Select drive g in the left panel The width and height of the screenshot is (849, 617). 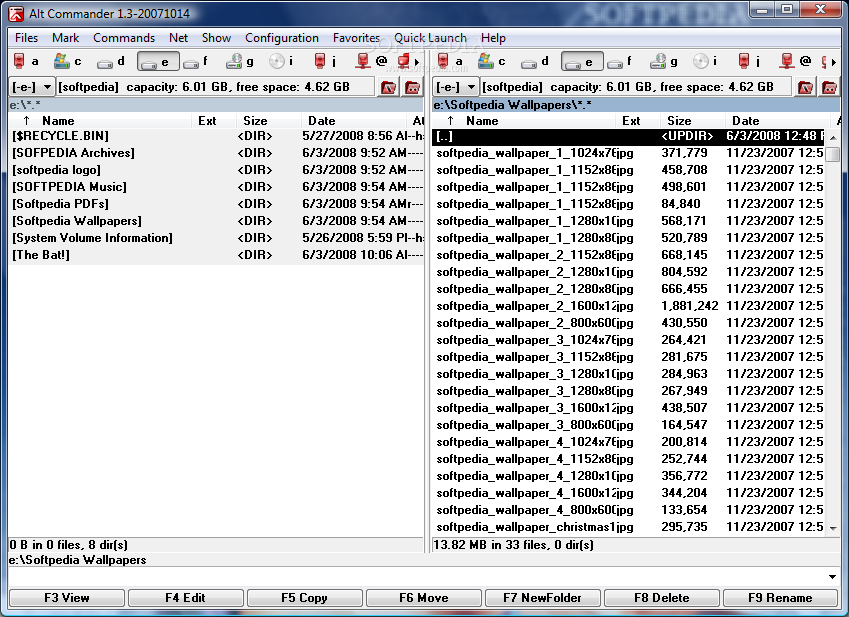240,61
